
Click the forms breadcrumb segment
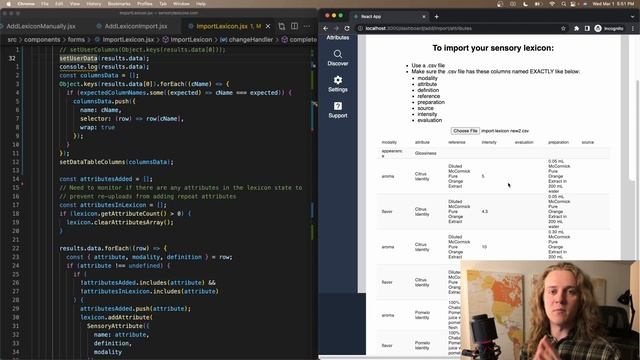pyautogui.click(x=76, y=40)
